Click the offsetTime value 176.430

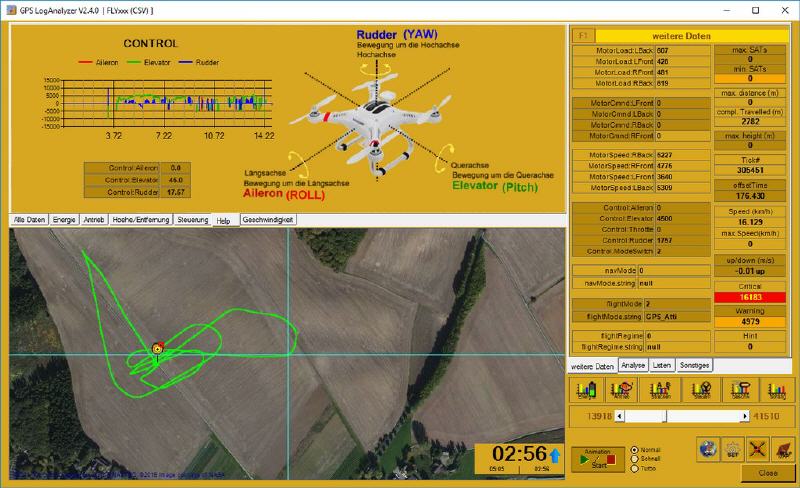click(x=749, y=196)
